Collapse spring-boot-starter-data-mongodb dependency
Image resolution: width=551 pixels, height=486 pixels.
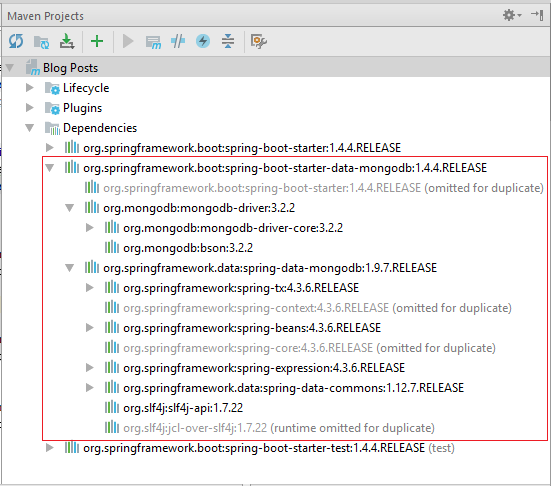50,168
